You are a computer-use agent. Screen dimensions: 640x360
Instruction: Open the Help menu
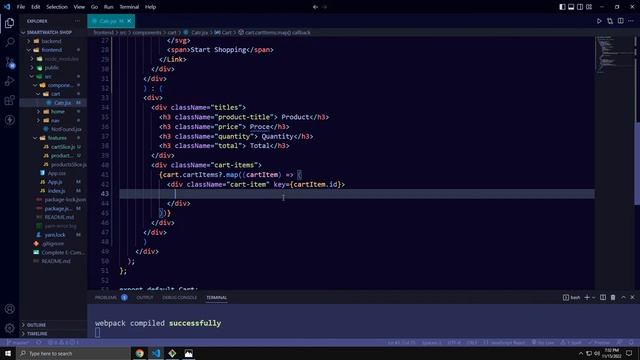coord(150,7)
